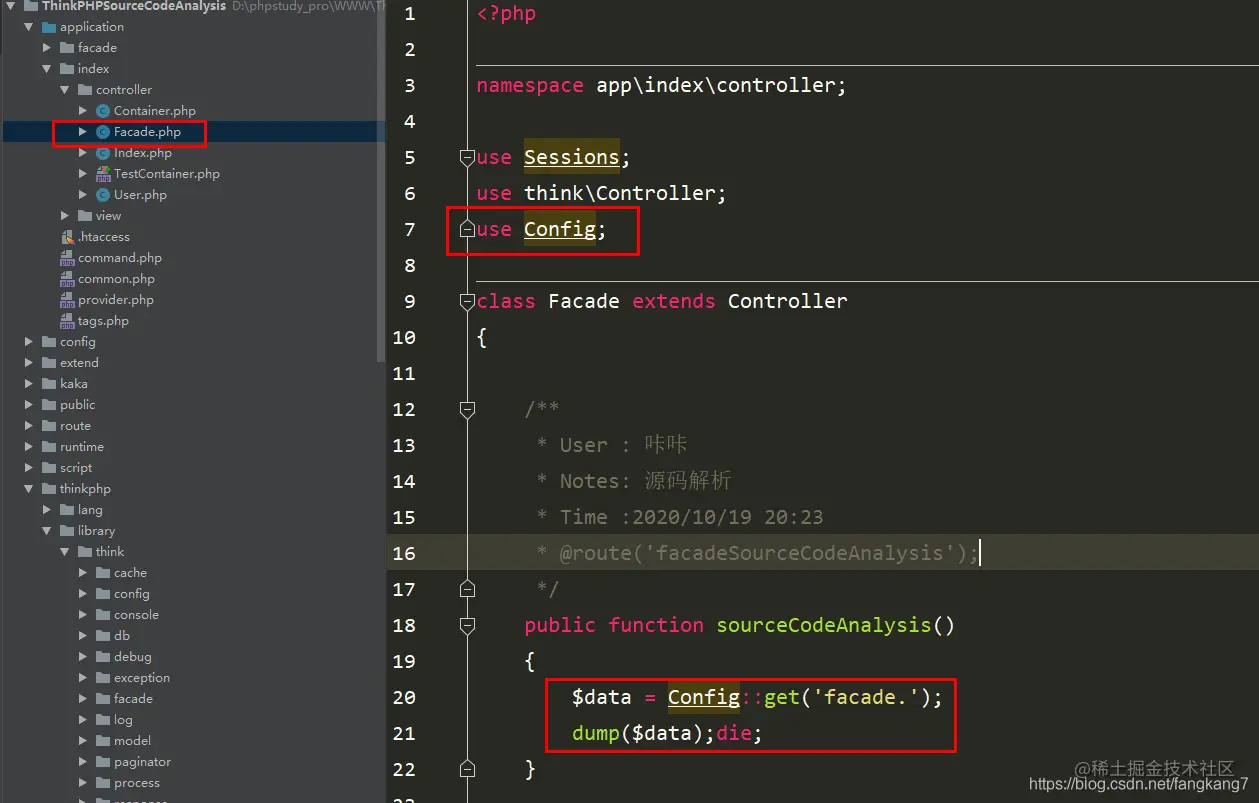Screen dimensions: 1259x803
Task: Click the Controller class name on line 9
Action: pyautogui.click(x=787, y=301)
